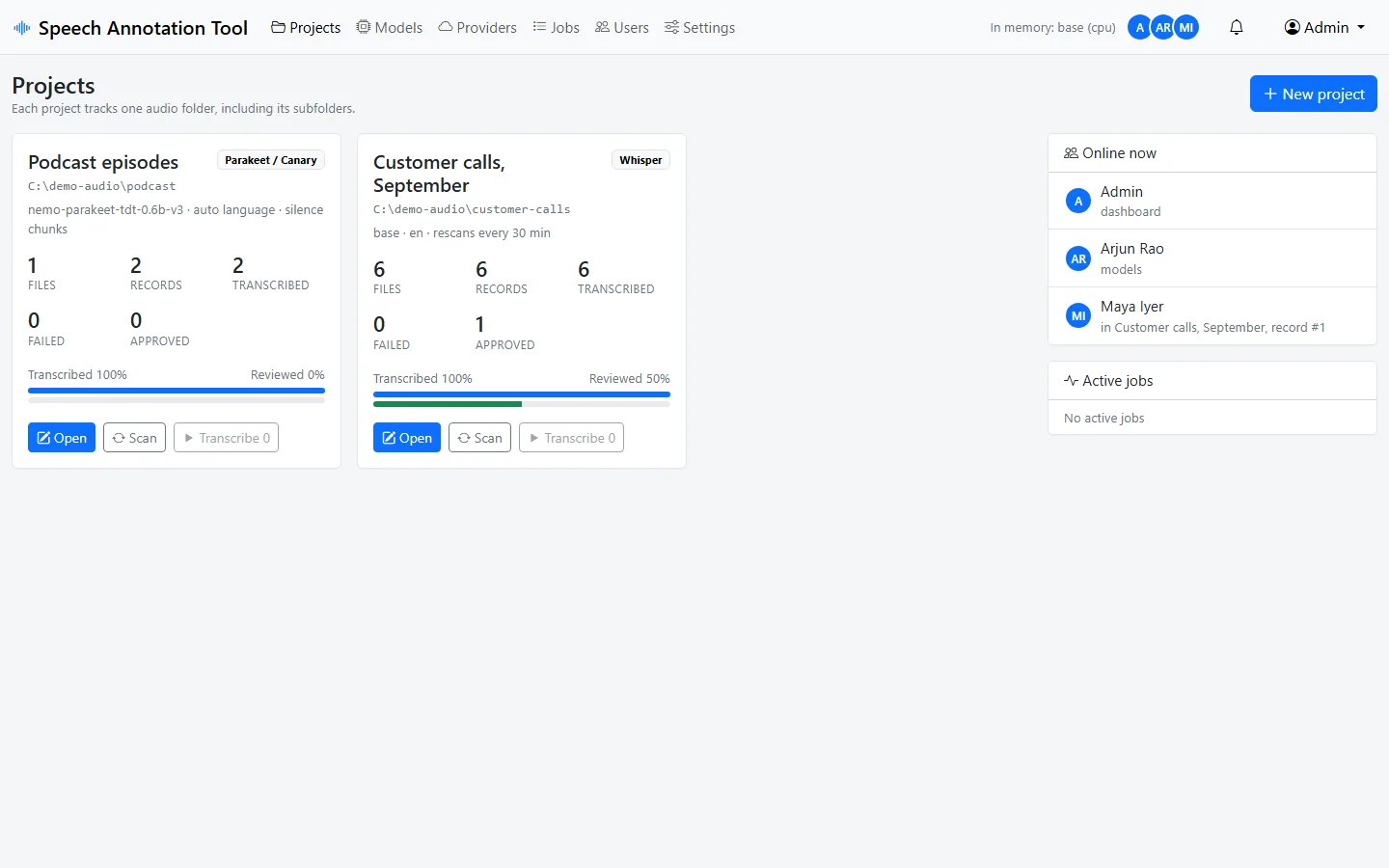This screenshot has width=1389, height=868.
Task: Click the Podcast episodes card title
Action: 103,162
